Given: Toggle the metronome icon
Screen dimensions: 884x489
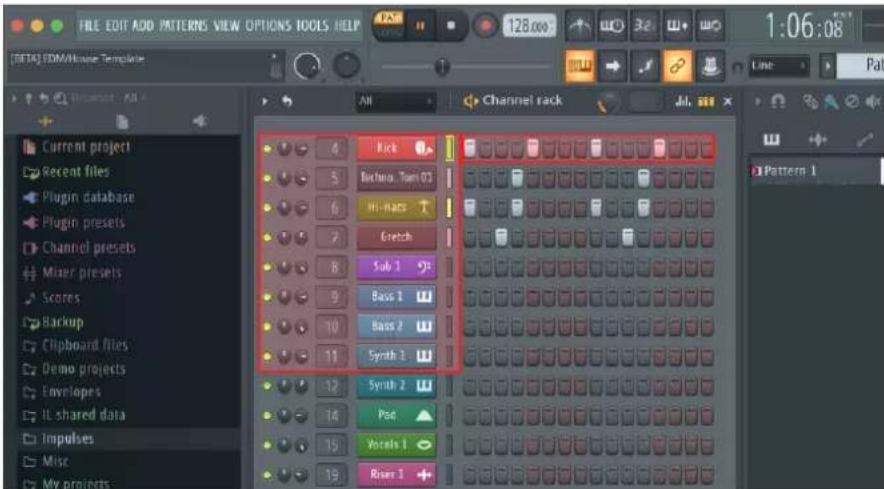Looking at the screenshot, I should [x=579, y=25].
